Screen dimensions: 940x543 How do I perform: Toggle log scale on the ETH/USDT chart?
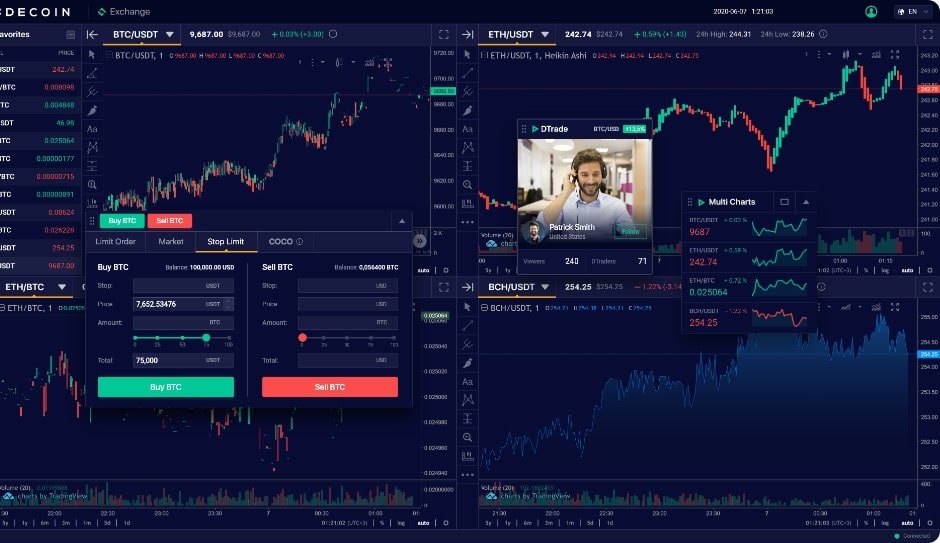click(885, 270)
